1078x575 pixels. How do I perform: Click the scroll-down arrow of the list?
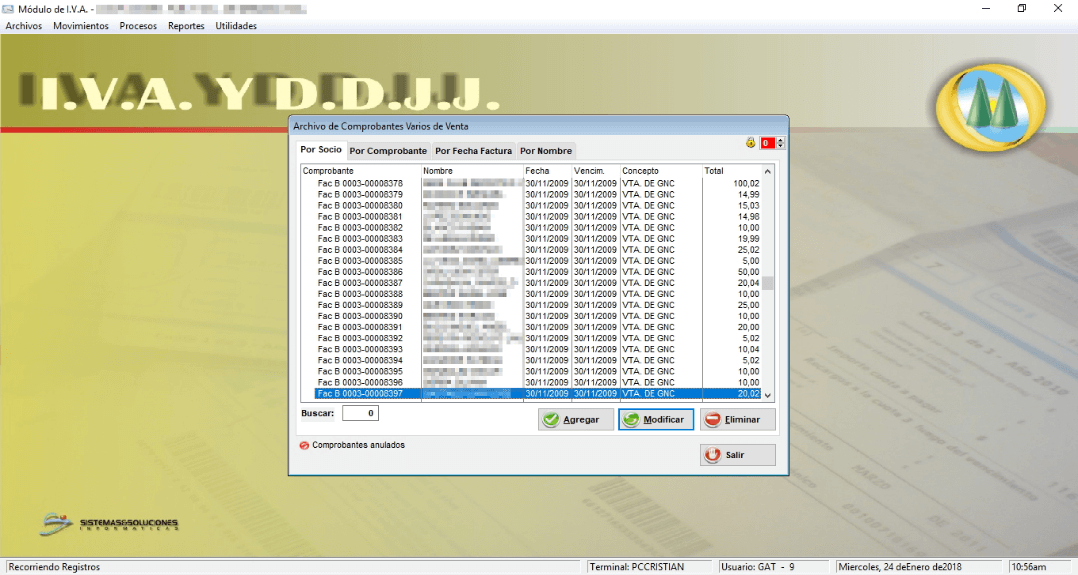[x=768, y=395]
